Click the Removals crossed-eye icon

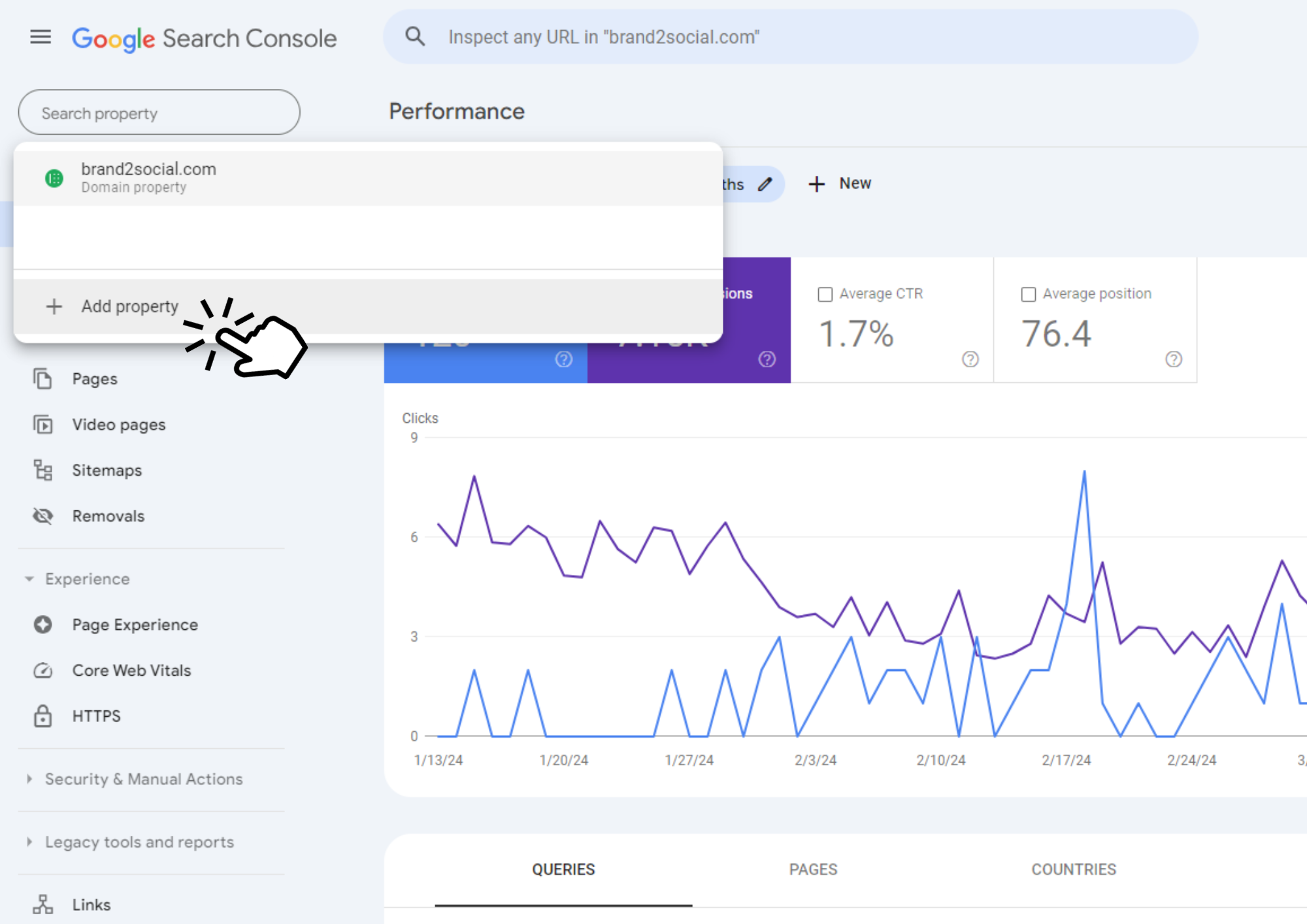coord(43,516)
